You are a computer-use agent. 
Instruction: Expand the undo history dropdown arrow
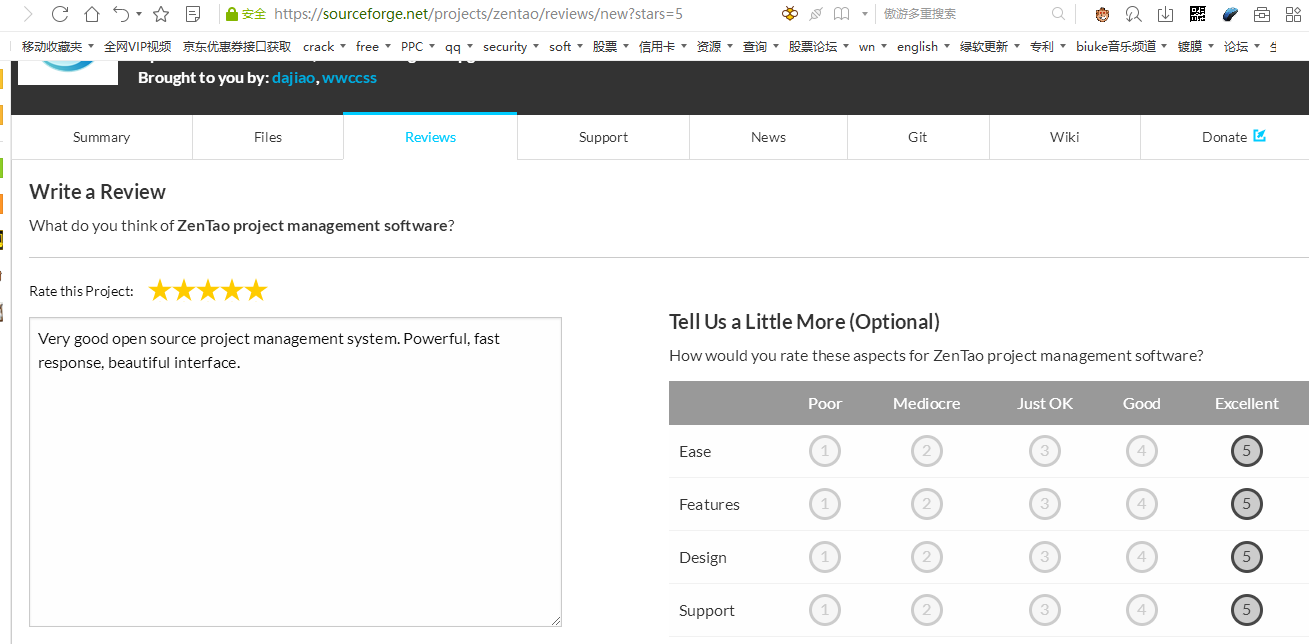[x=138, y=14]
